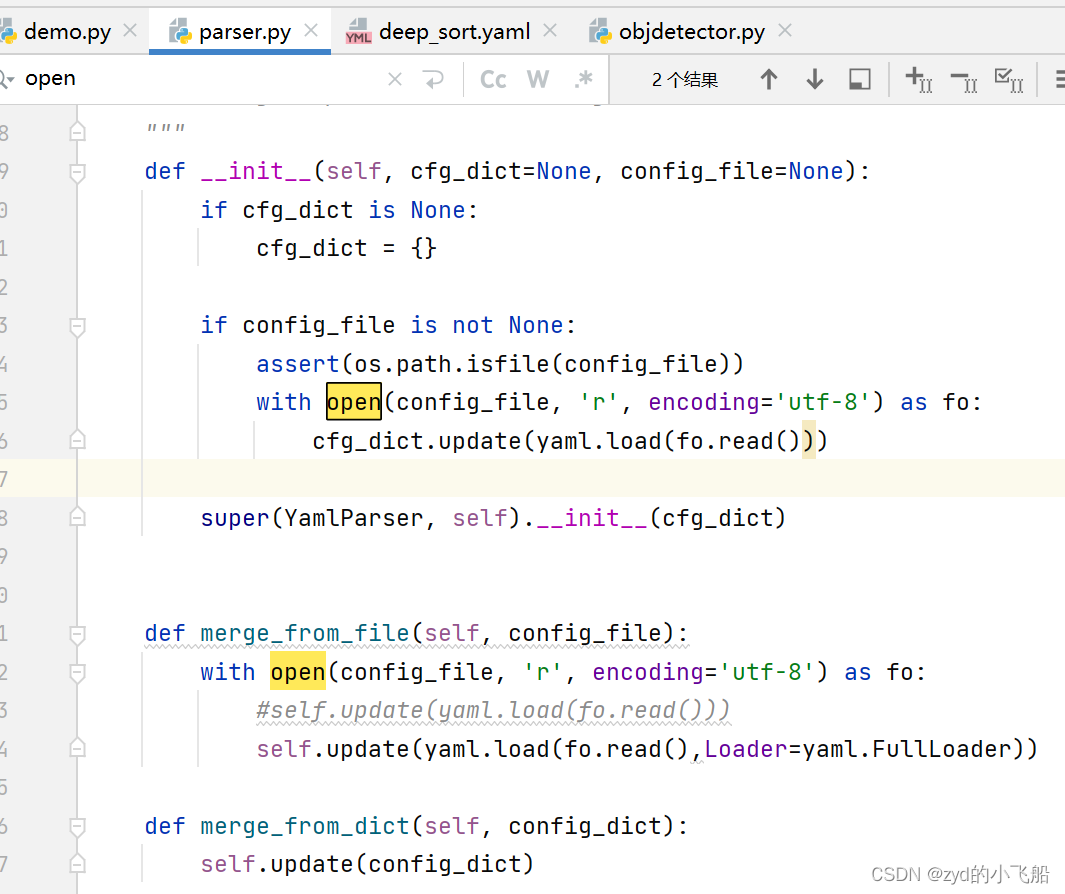The height and width of the screenshot is (894, 1065).
Task: Collapse the __init__ method fold arrow
Action: (x=77, y=171)
